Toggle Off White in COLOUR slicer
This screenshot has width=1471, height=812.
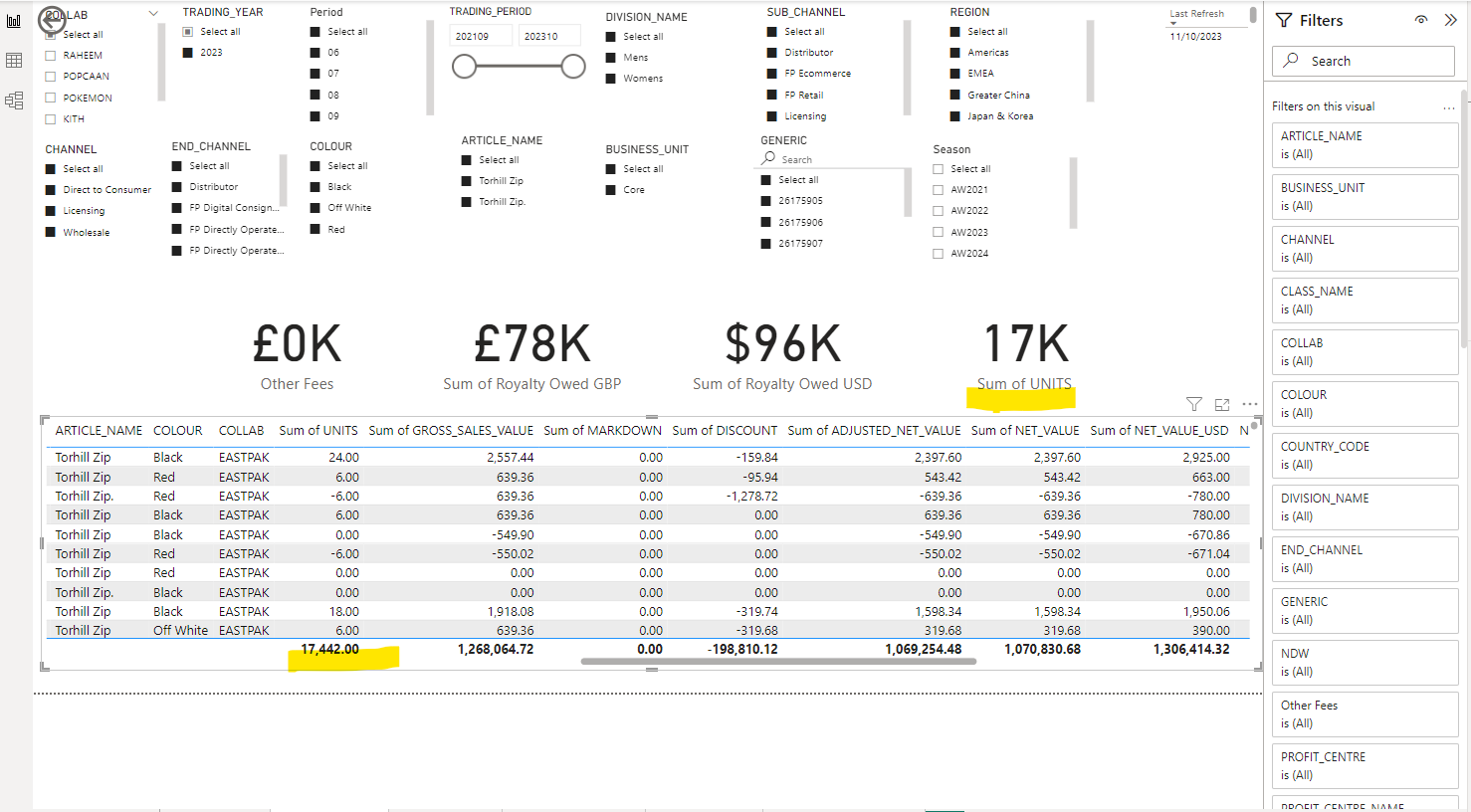315,208
